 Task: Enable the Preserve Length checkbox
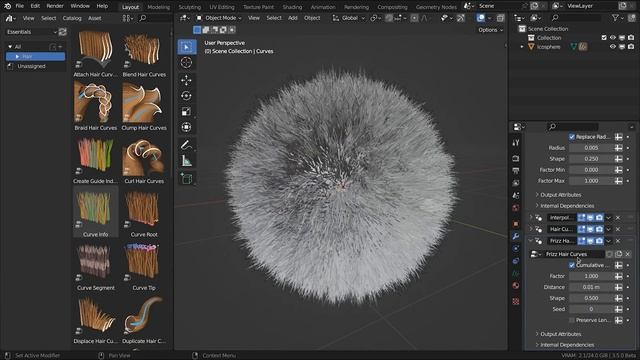pyautogui.click(x=572, y=320)
